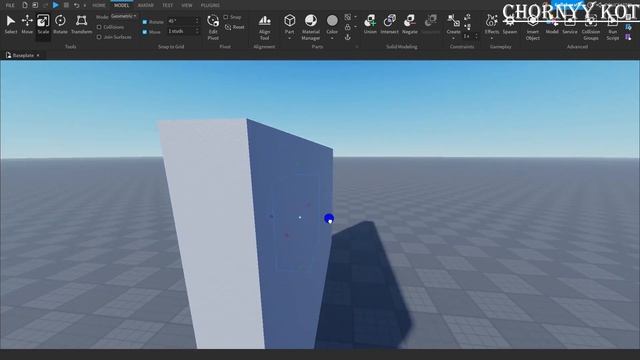This screenshot has height=360, width=640.
Task: Open the gray Color swatch
Action: point(332,20)
